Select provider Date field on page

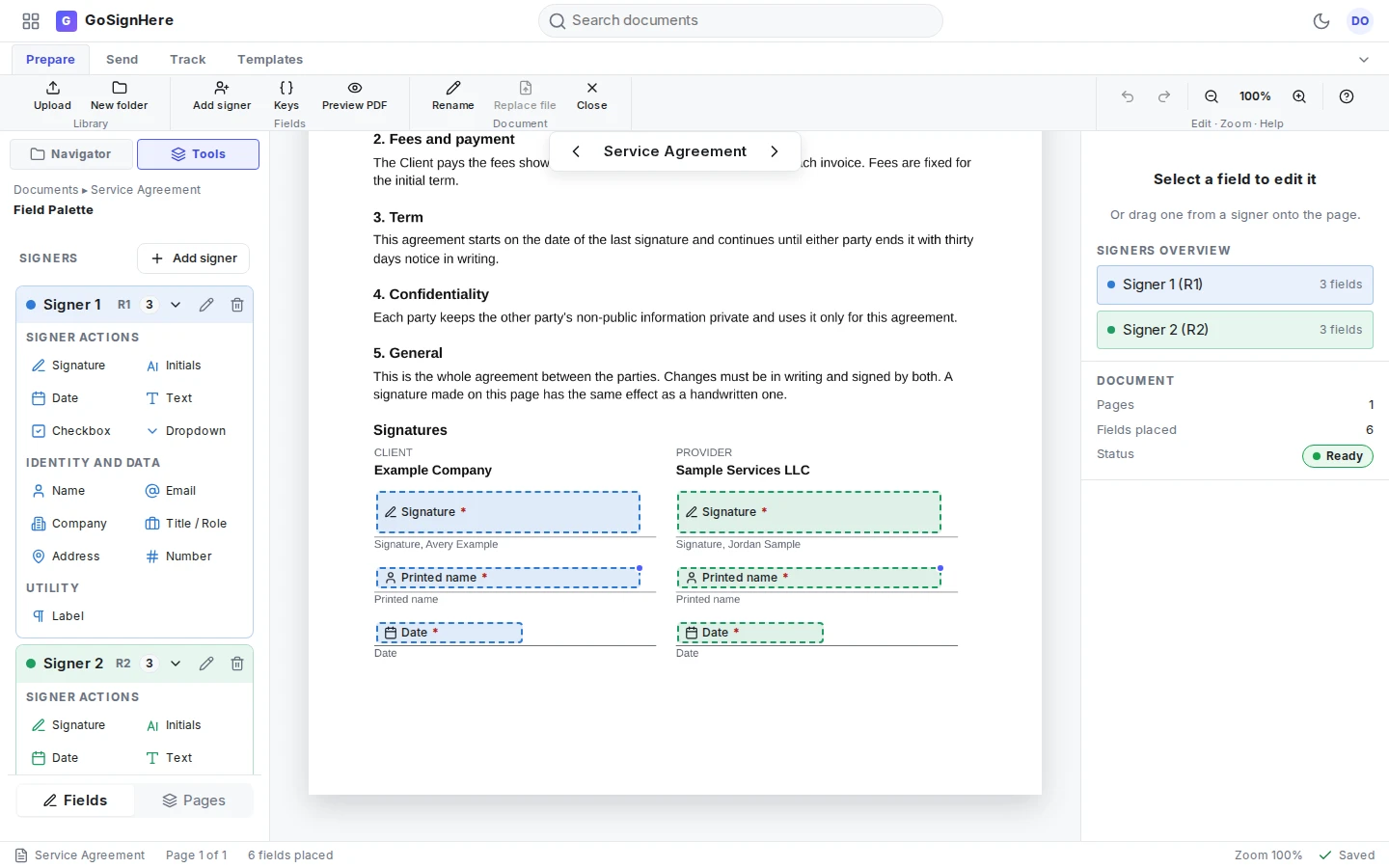point(750,633)
